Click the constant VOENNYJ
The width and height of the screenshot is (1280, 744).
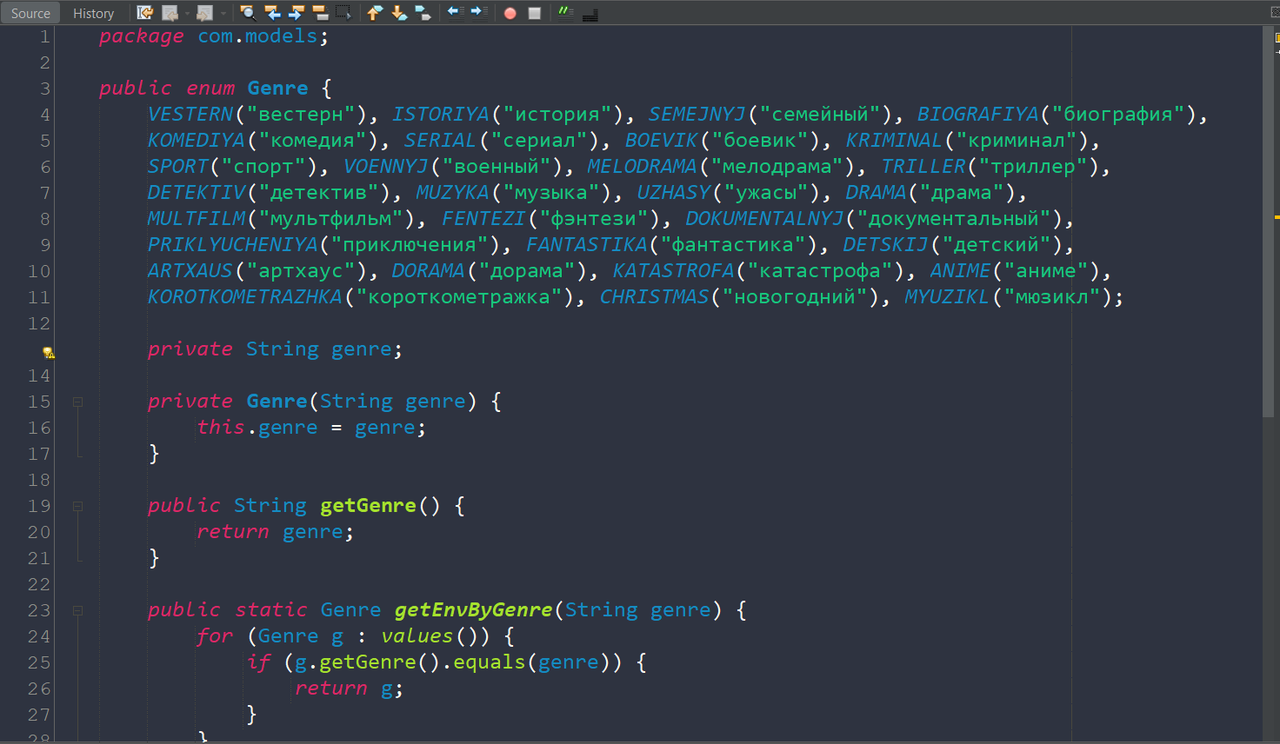coord(386,166)
